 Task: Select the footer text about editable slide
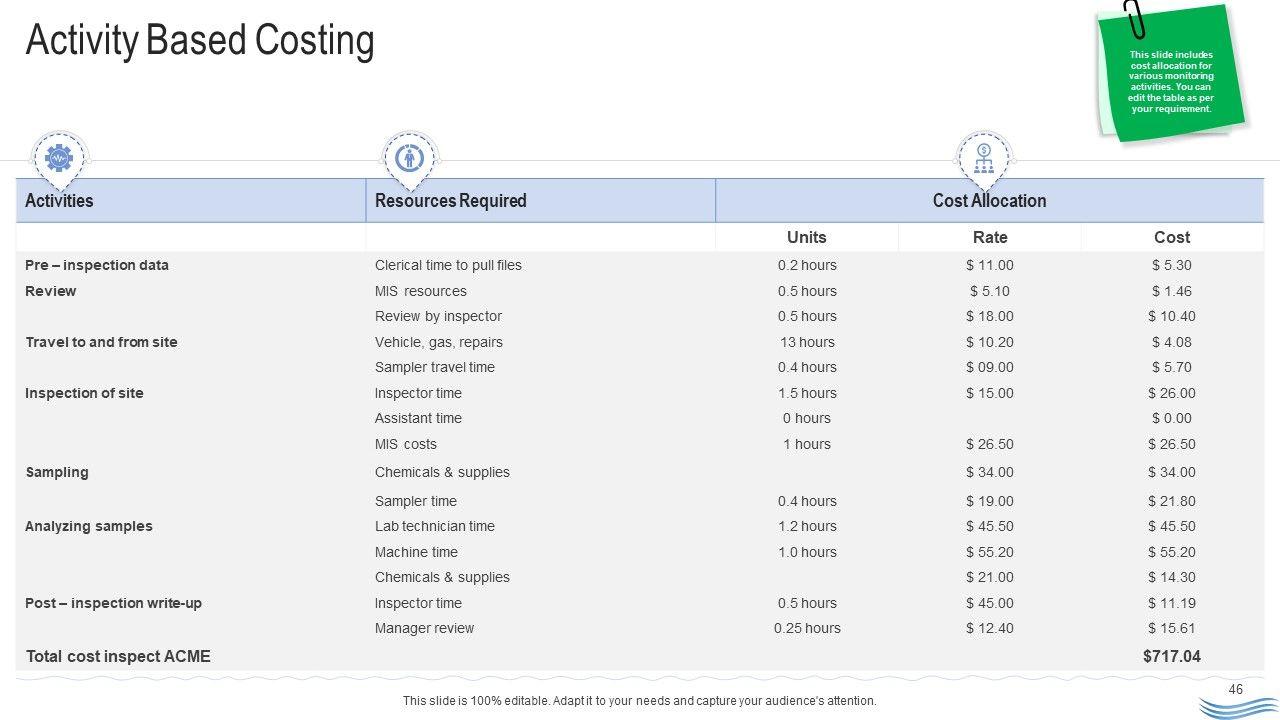(x=639, y=701)
